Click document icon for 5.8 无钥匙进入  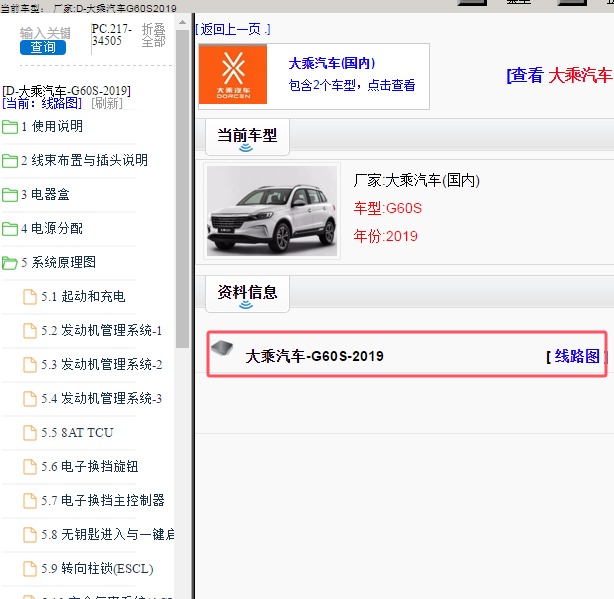pyautogui.click(x=30, y=535)
